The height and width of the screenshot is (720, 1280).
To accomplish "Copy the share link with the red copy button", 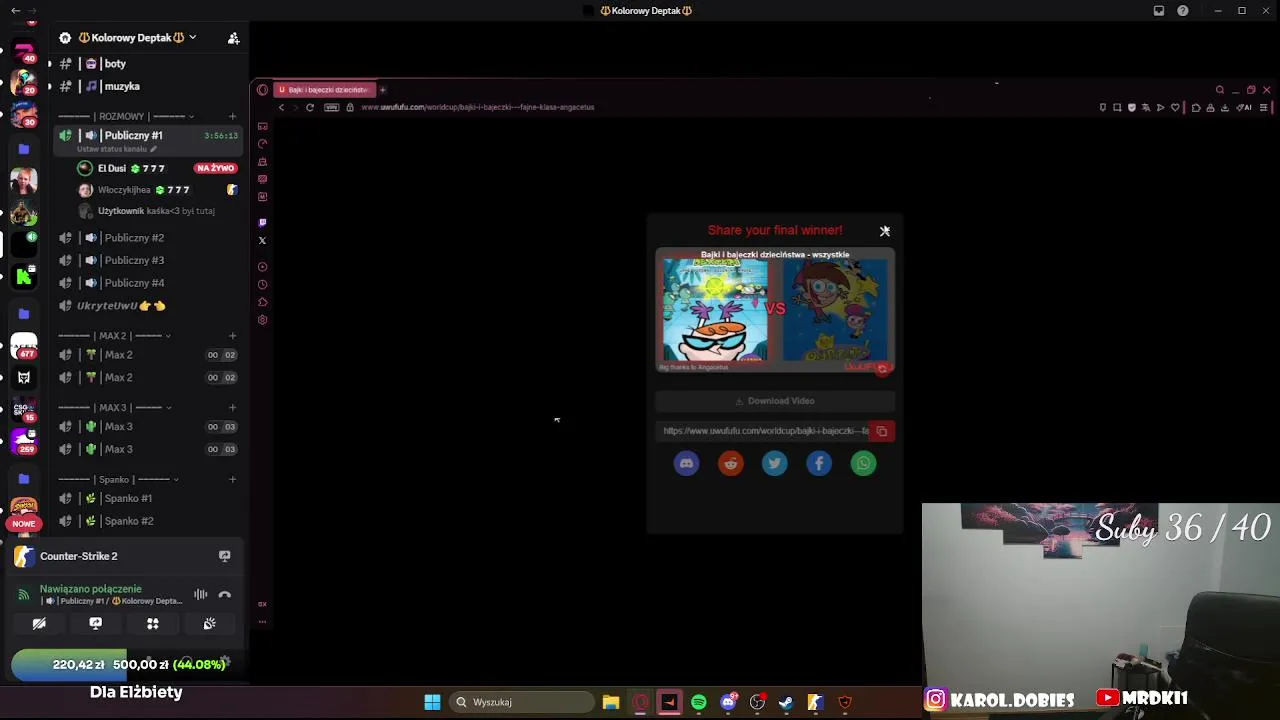I will click(x=882, y=431).
